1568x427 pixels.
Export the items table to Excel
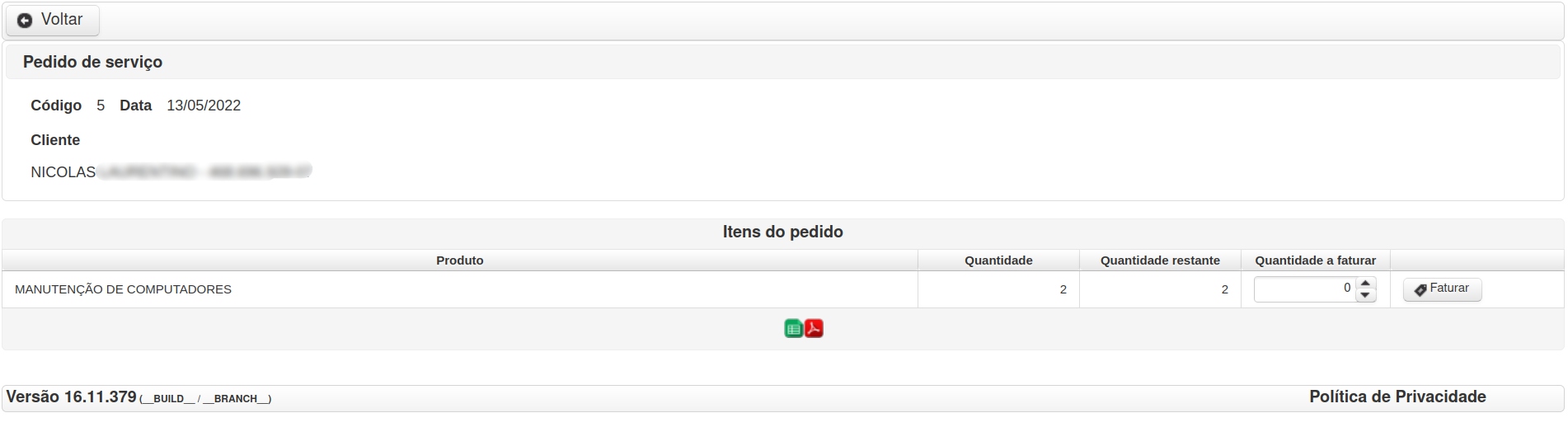(793, 329)
